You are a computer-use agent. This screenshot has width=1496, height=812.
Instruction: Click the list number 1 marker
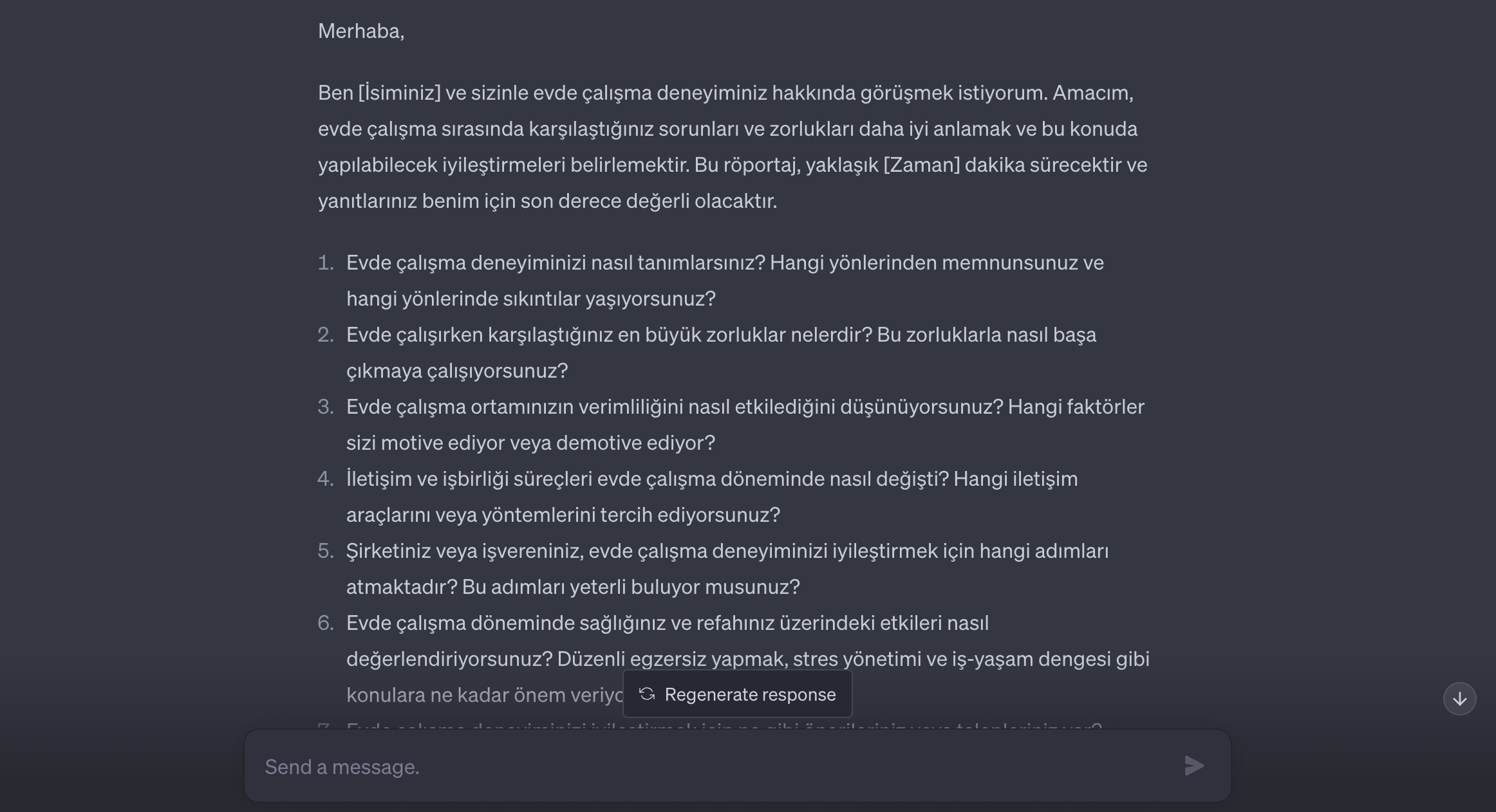(326, 263)
